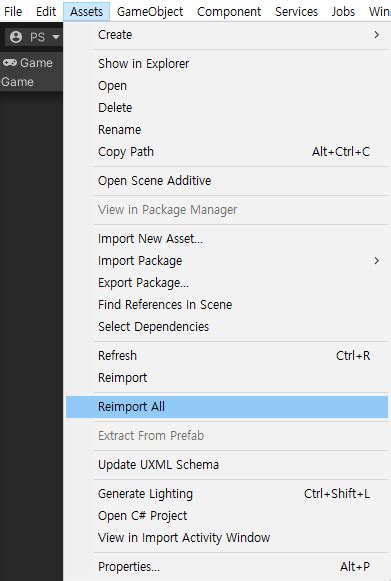Open the Edit menu
The width and height of the screenshot is (391, 581).
[46, 11]
